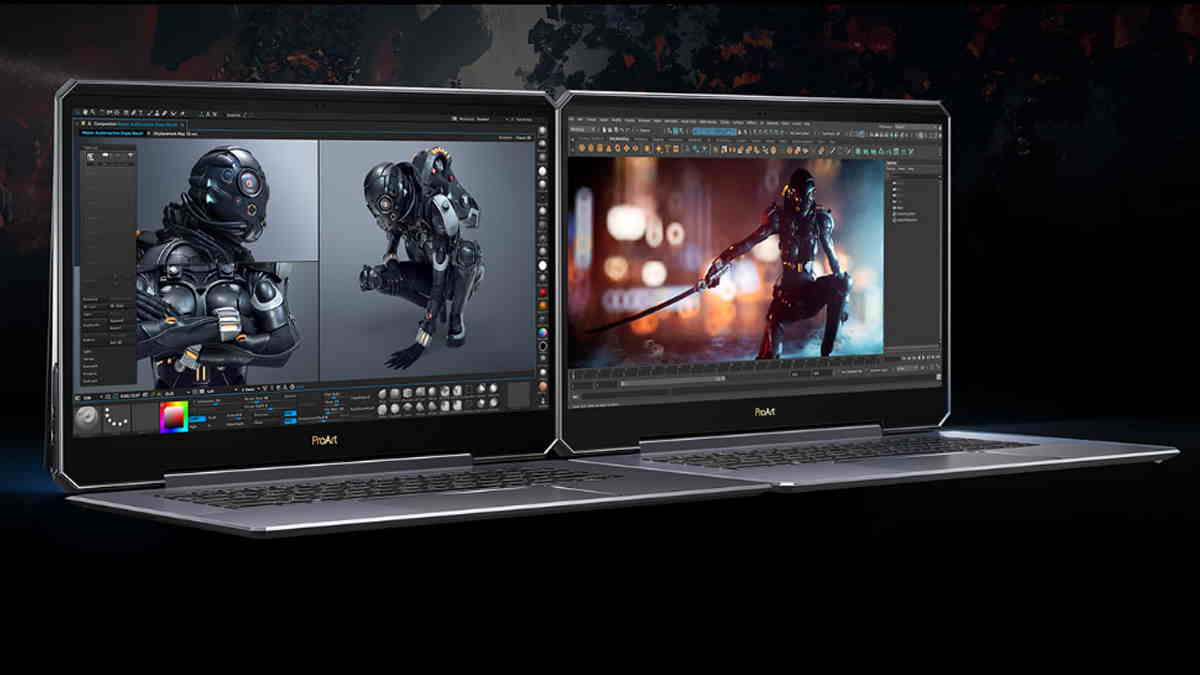The width and height of the screenshot is (1200, 675).
Task: Select the orange material sphere below the red one
Action: coord(542,303)
